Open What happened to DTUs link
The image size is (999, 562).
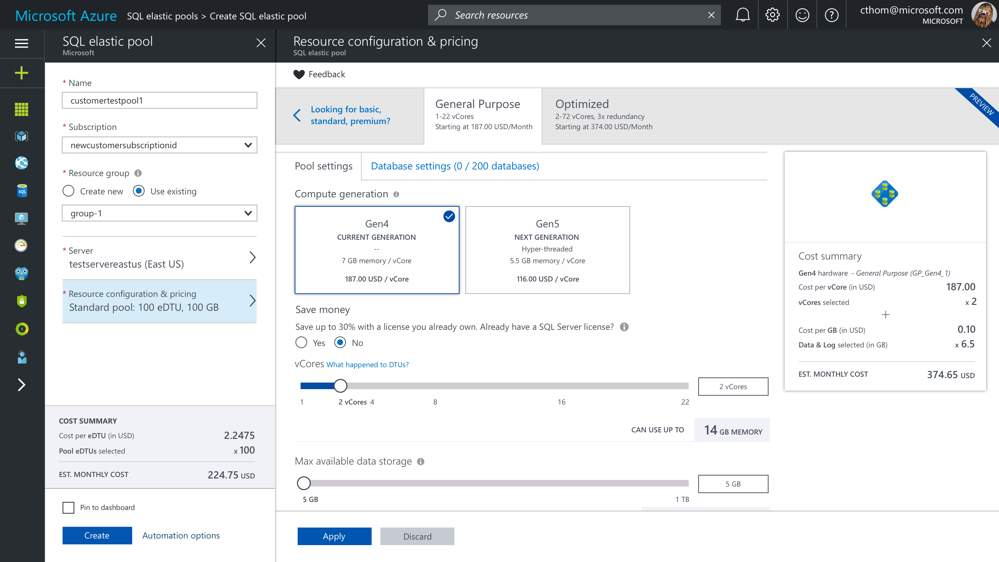tap(368, 364)
